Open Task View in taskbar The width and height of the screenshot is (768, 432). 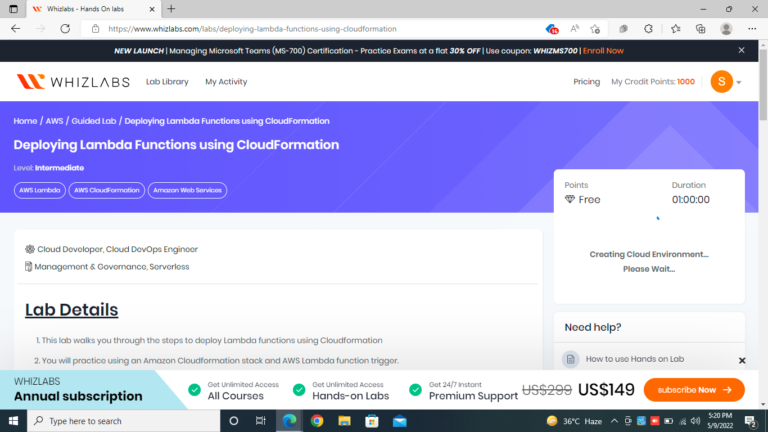point(261,421)
